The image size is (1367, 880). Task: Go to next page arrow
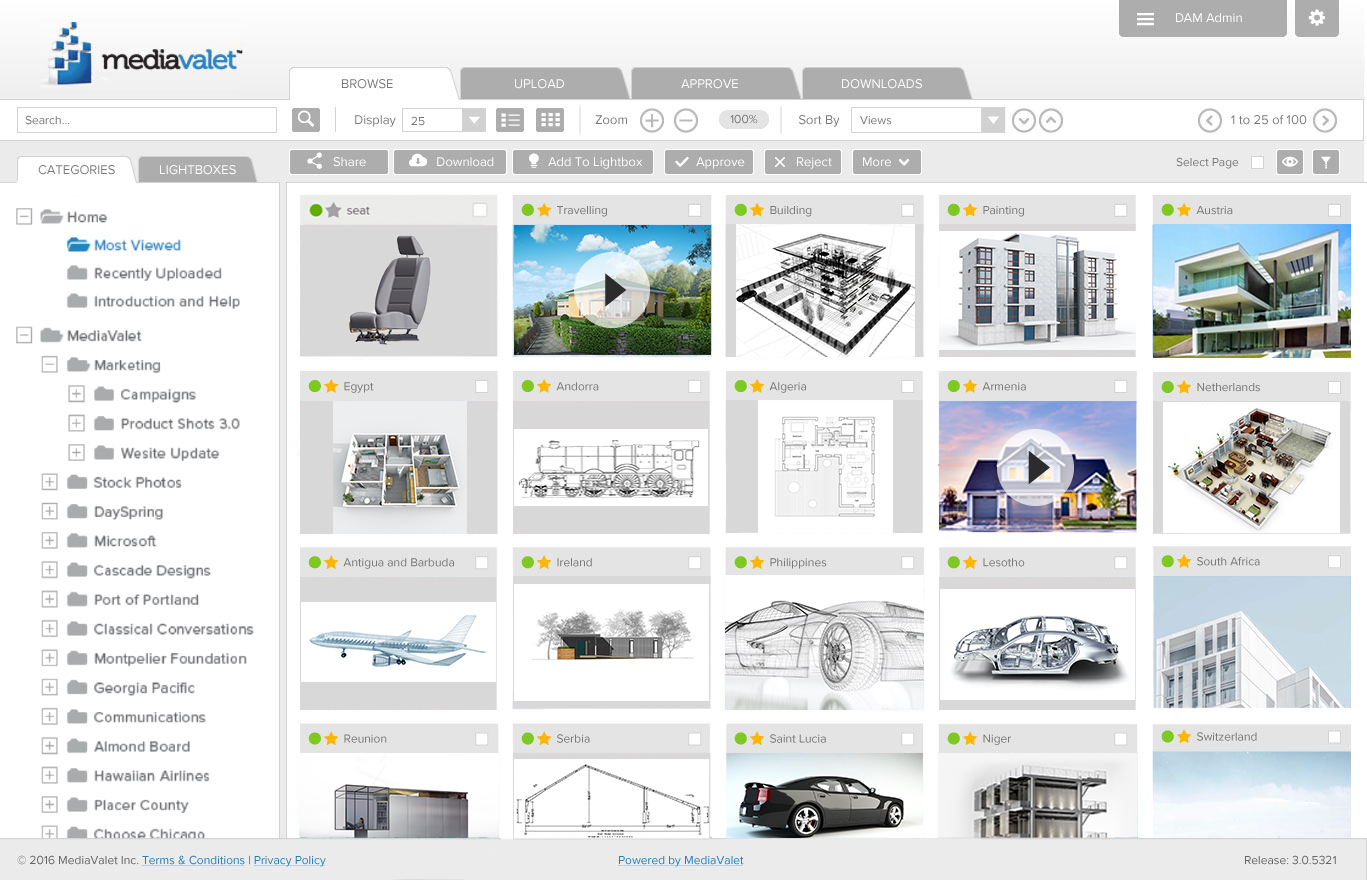pos(1325,120)
